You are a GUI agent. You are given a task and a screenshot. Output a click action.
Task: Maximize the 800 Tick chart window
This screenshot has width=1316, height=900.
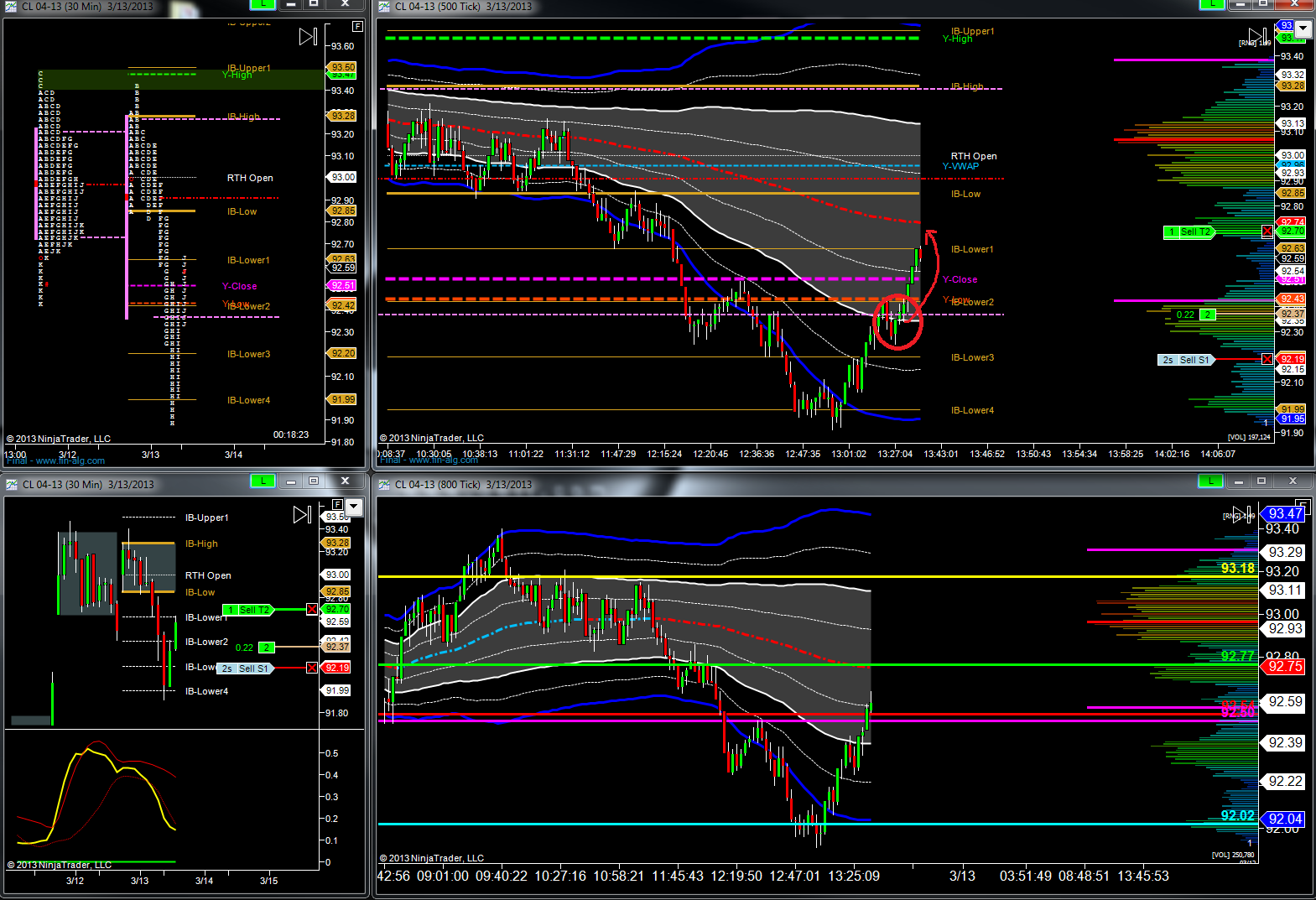pyautogui.click(x=1261, y=481)
